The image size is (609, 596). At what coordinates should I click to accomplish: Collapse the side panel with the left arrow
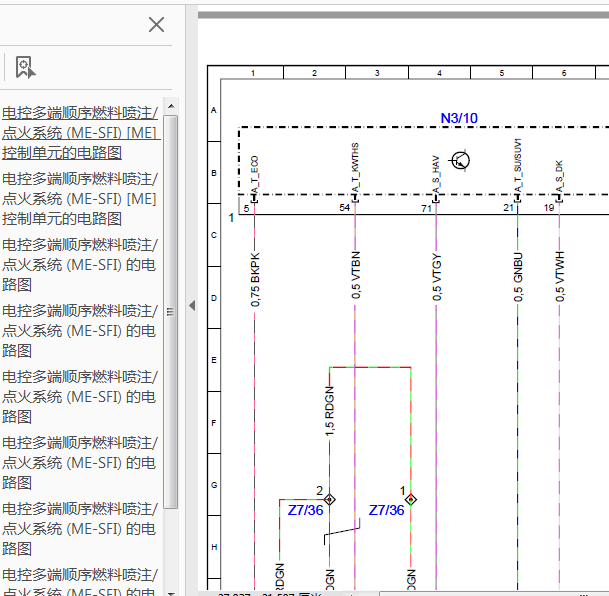click(x=192, y=305)
